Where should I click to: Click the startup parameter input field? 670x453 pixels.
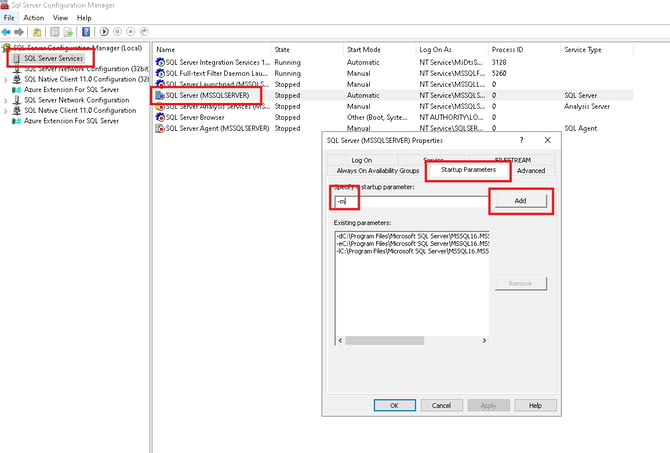pyautogui.click(x=411, y=201)
